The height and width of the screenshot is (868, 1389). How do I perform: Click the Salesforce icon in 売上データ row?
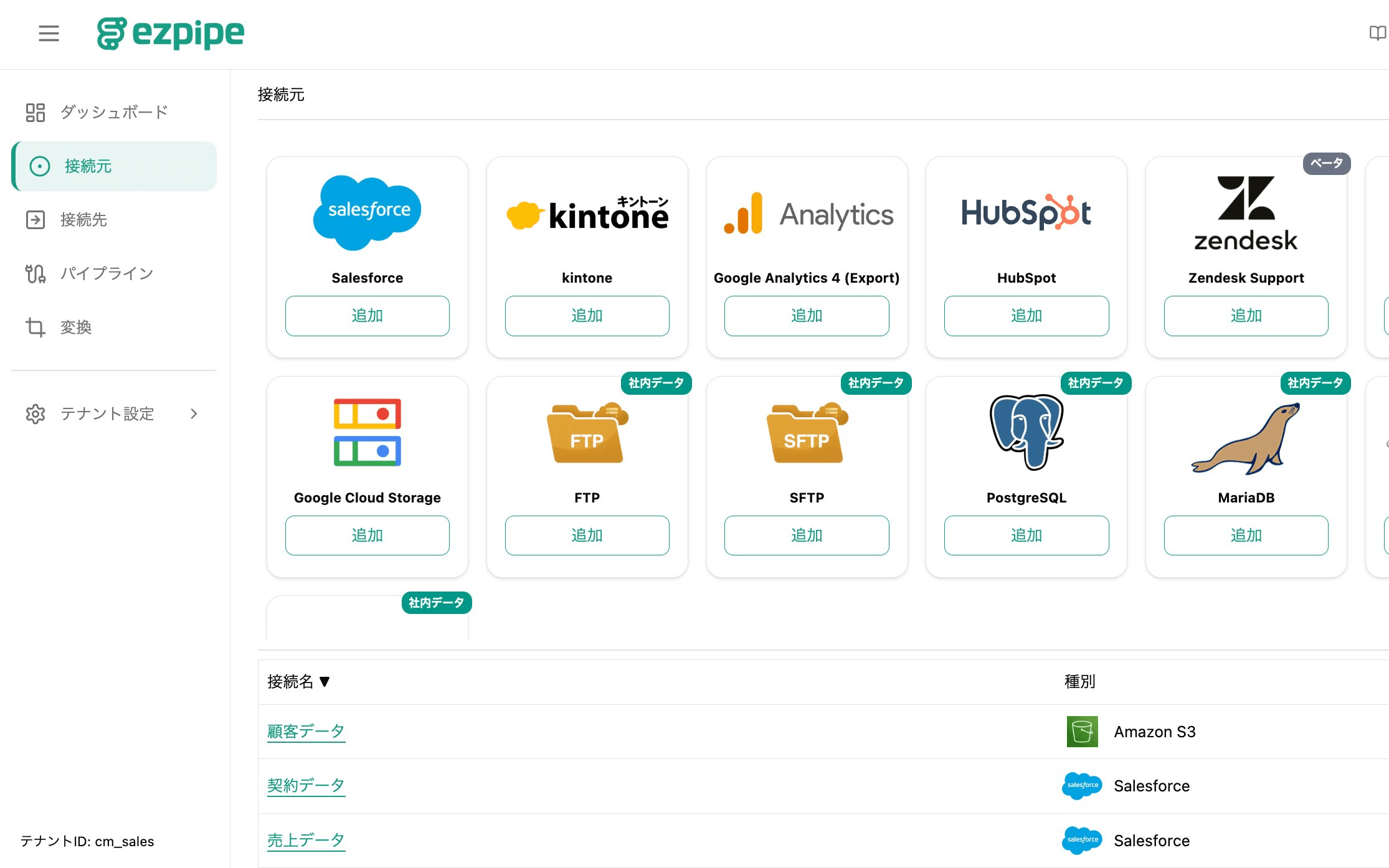(x=1082, y=841)
